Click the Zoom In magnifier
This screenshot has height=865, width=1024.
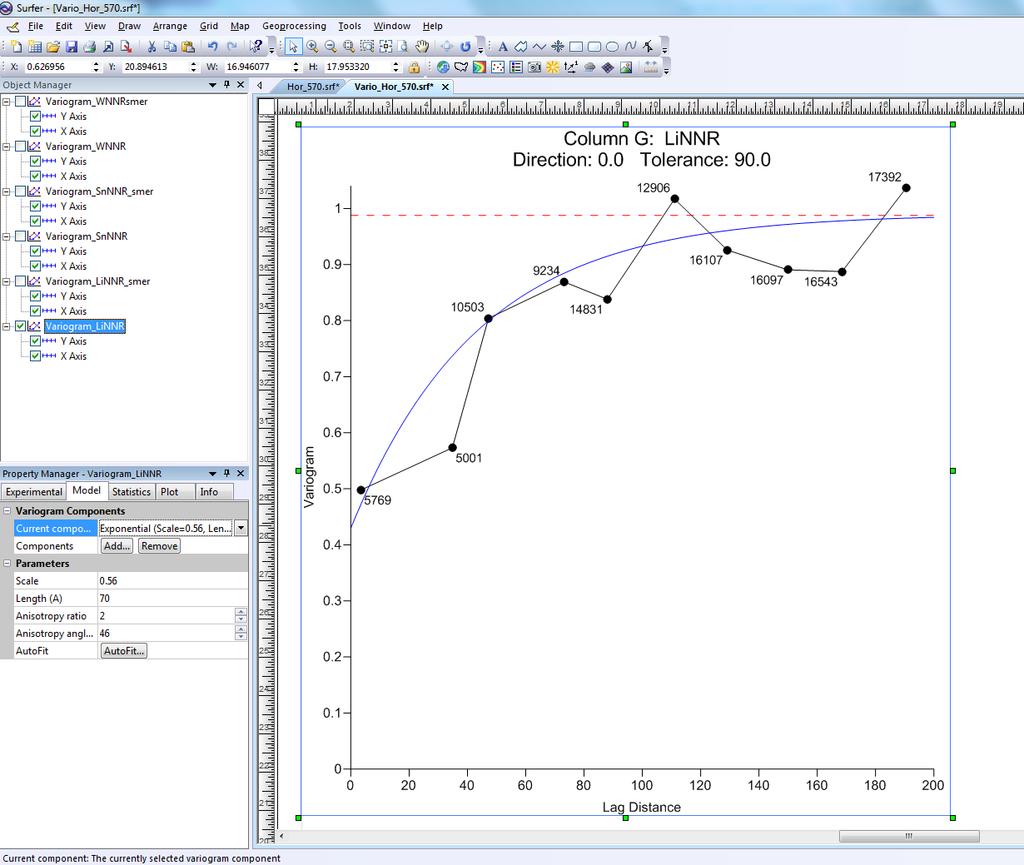(312, 46)
